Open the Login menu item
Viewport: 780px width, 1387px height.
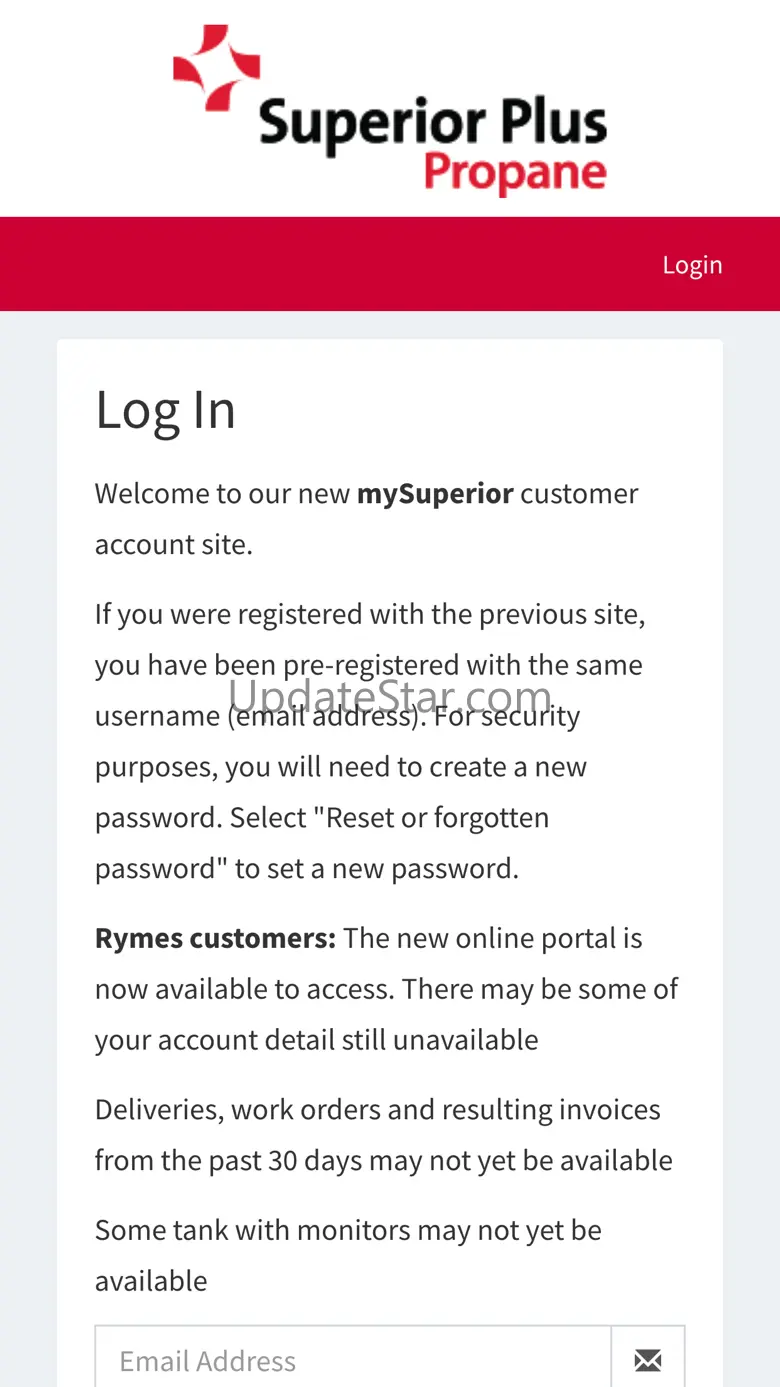[692, 265]
